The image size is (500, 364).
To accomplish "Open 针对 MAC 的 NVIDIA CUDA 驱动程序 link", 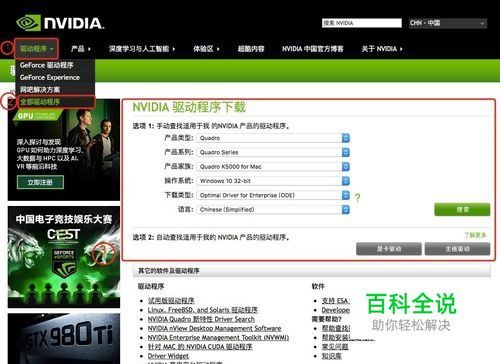I will pos(200,347).
